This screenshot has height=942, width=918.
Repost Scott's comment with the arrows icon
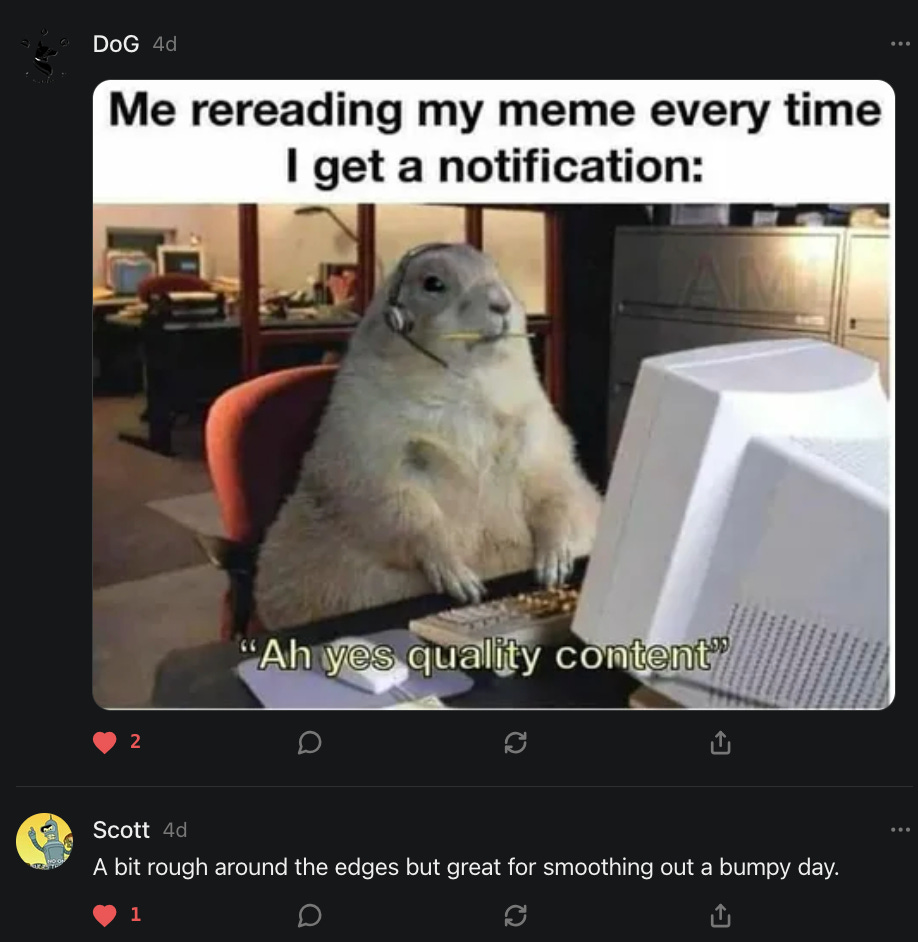[x=515, y=916]
